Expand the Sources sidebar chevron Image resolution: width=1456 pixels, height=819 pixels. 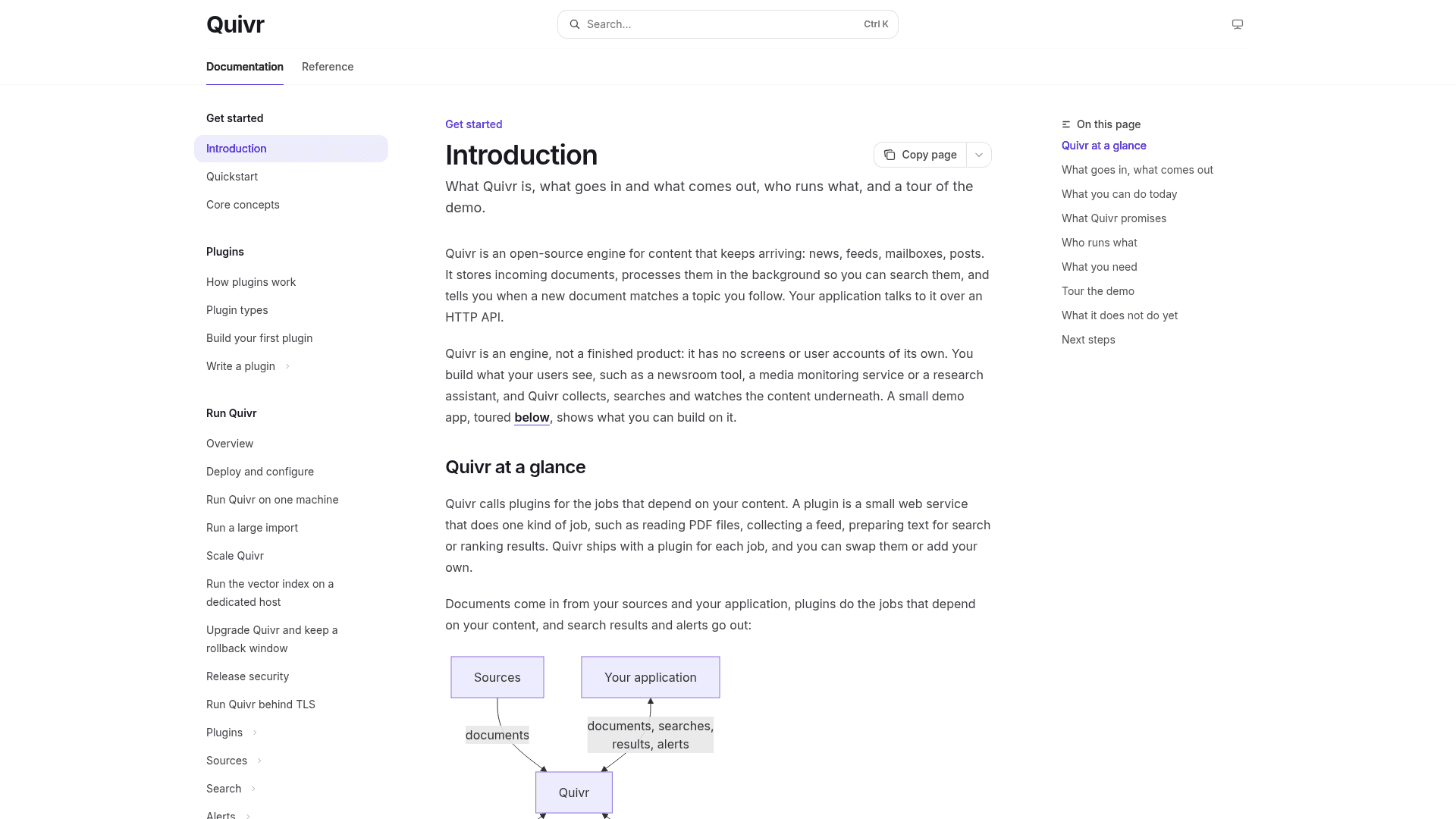point(259,761)
